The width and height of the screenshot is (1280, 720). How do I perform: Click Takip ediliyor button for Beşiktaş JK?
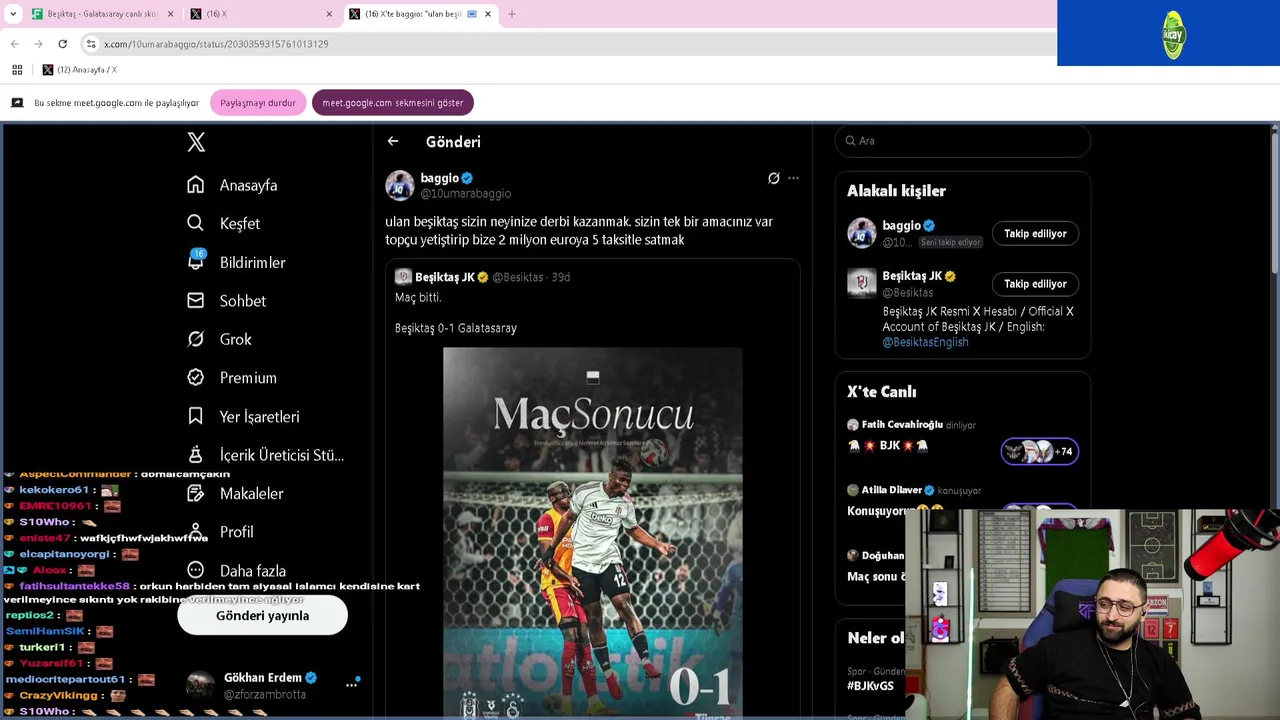1035,284
